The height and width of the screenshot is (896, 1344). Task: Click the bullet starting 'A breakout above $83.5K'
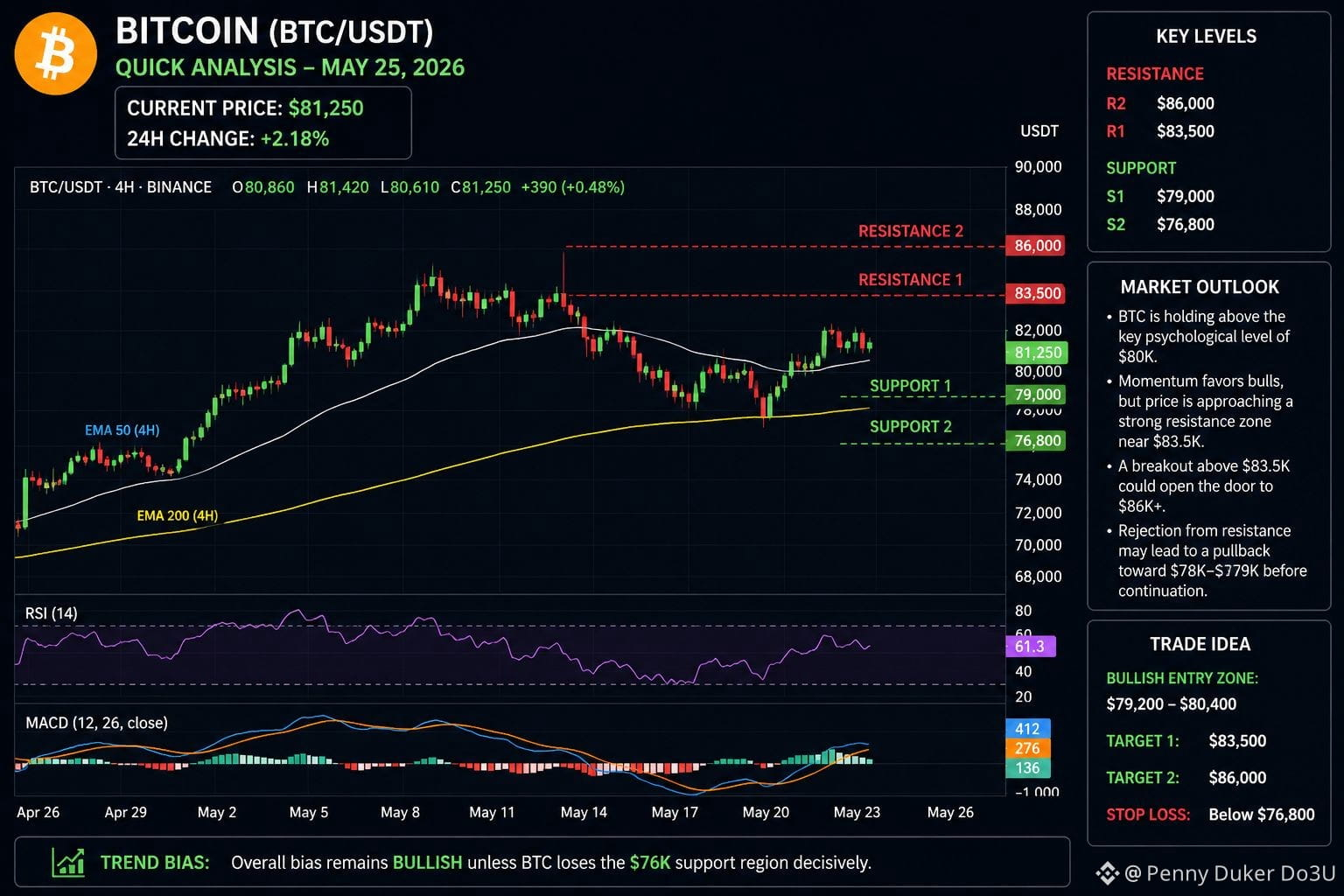click(x=1198, y=486)
